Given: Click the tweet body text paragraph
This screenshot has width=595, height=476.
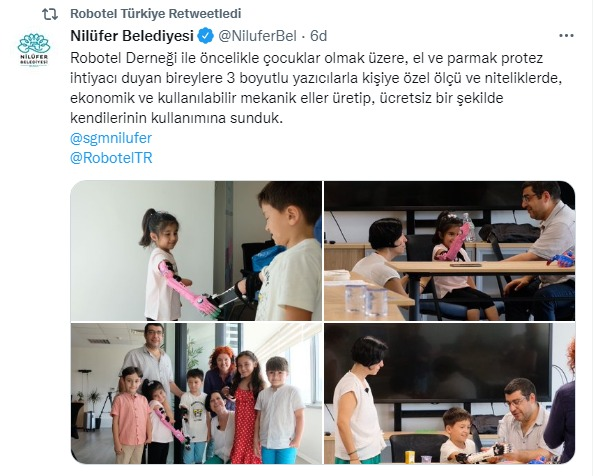Looking at the screenshot, I should tap(316, 88).
